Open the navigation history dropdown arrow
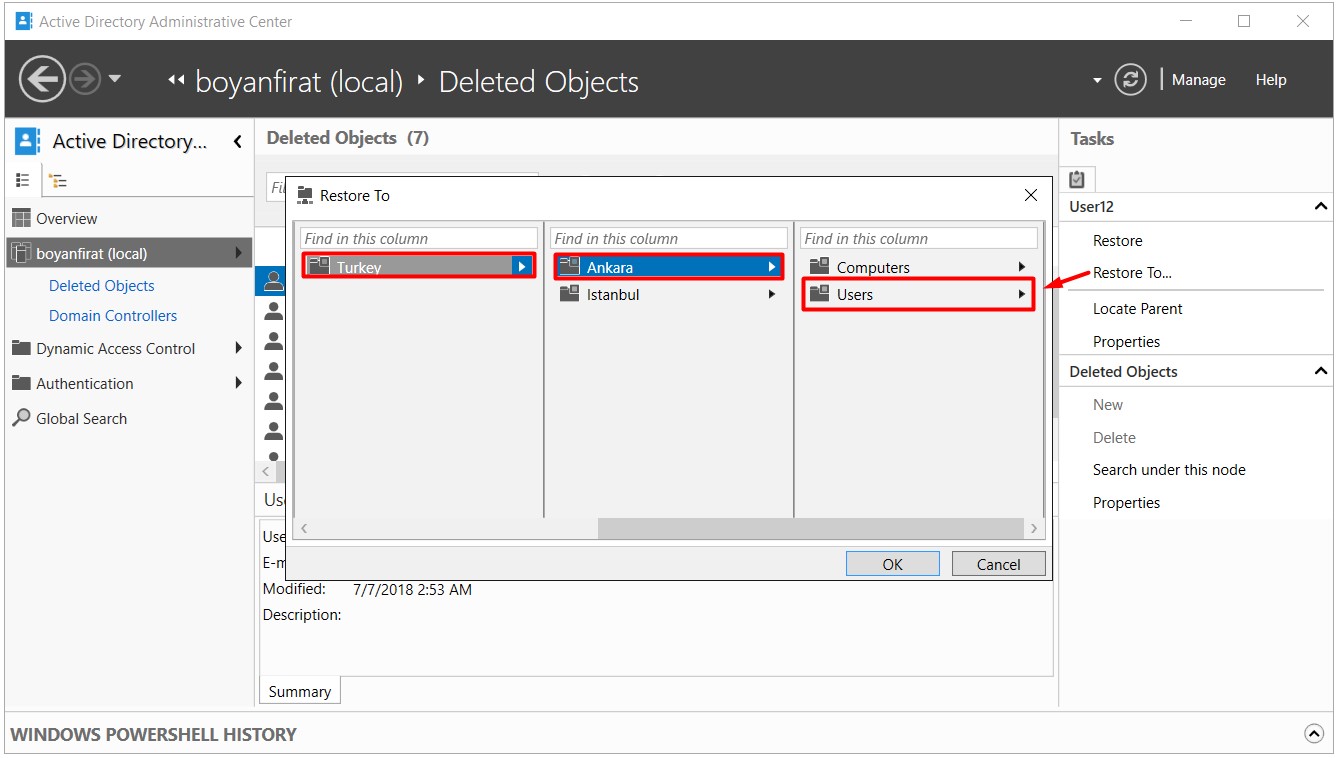Image resolution: width=1336 pixels, height=758 pixels. (115, 79)
